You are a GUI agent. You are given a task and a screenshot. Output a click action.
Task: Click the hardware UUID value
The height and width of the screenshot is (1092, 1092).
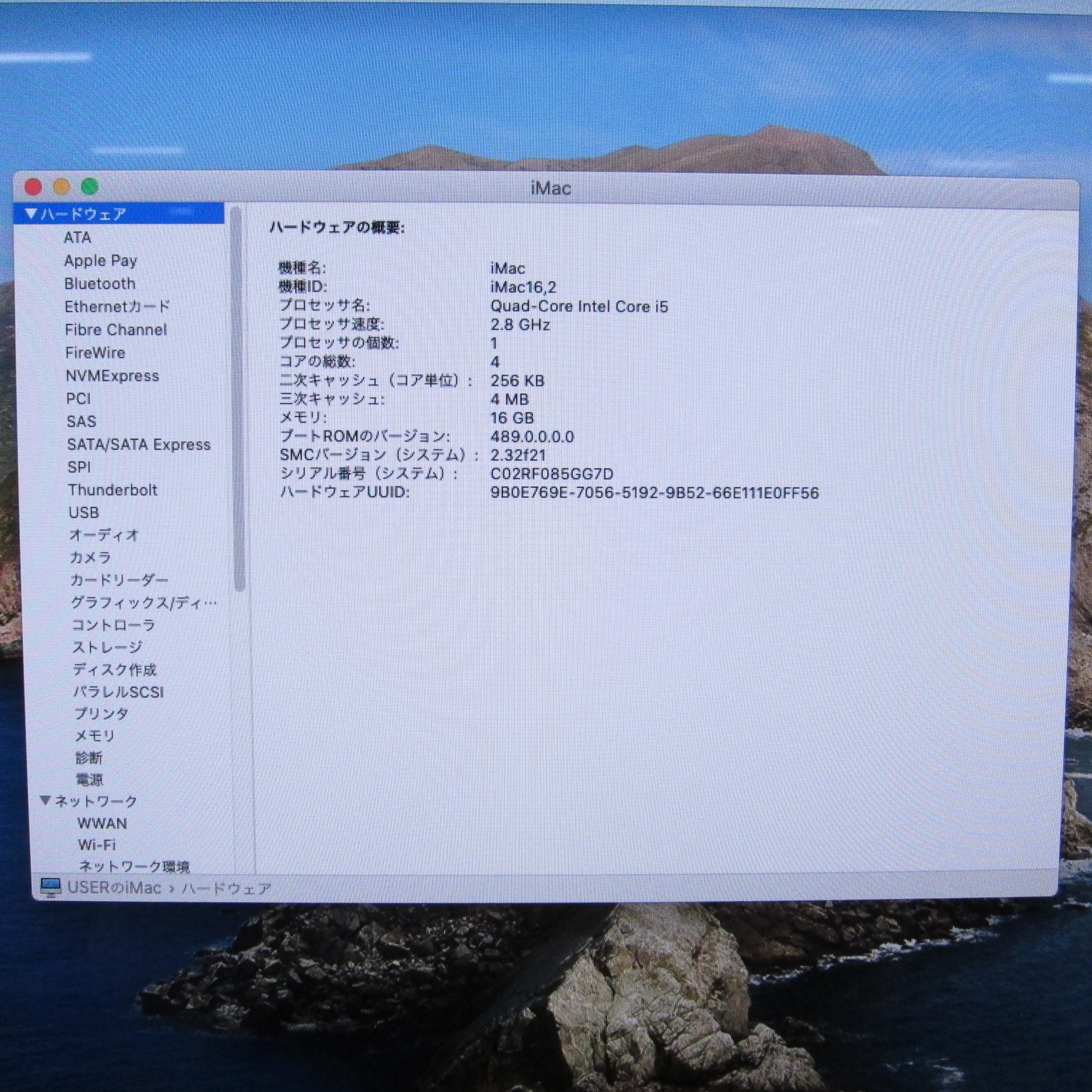655,493
